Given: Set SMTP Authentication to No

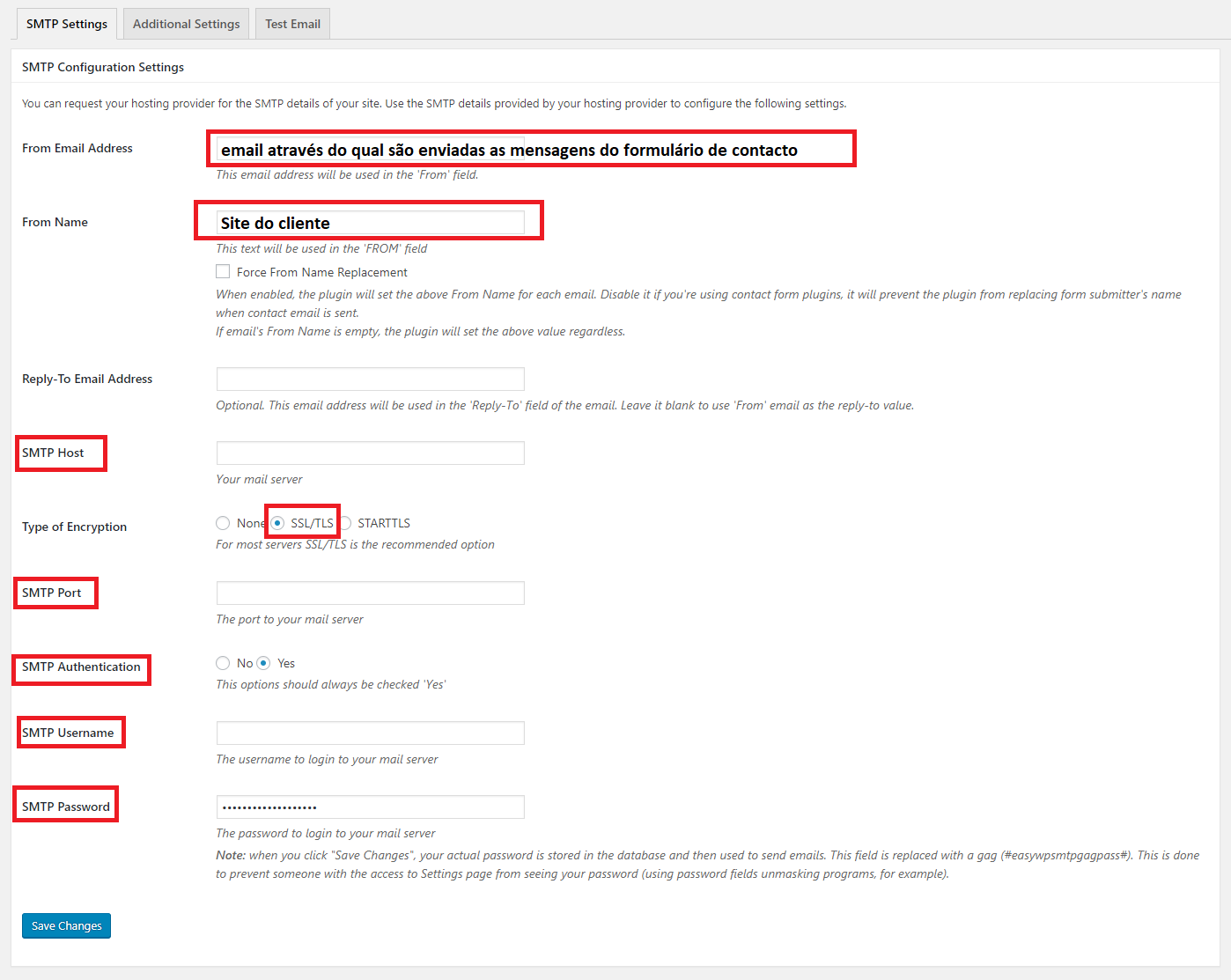Looking at the screenshot, I should point(223,663).
